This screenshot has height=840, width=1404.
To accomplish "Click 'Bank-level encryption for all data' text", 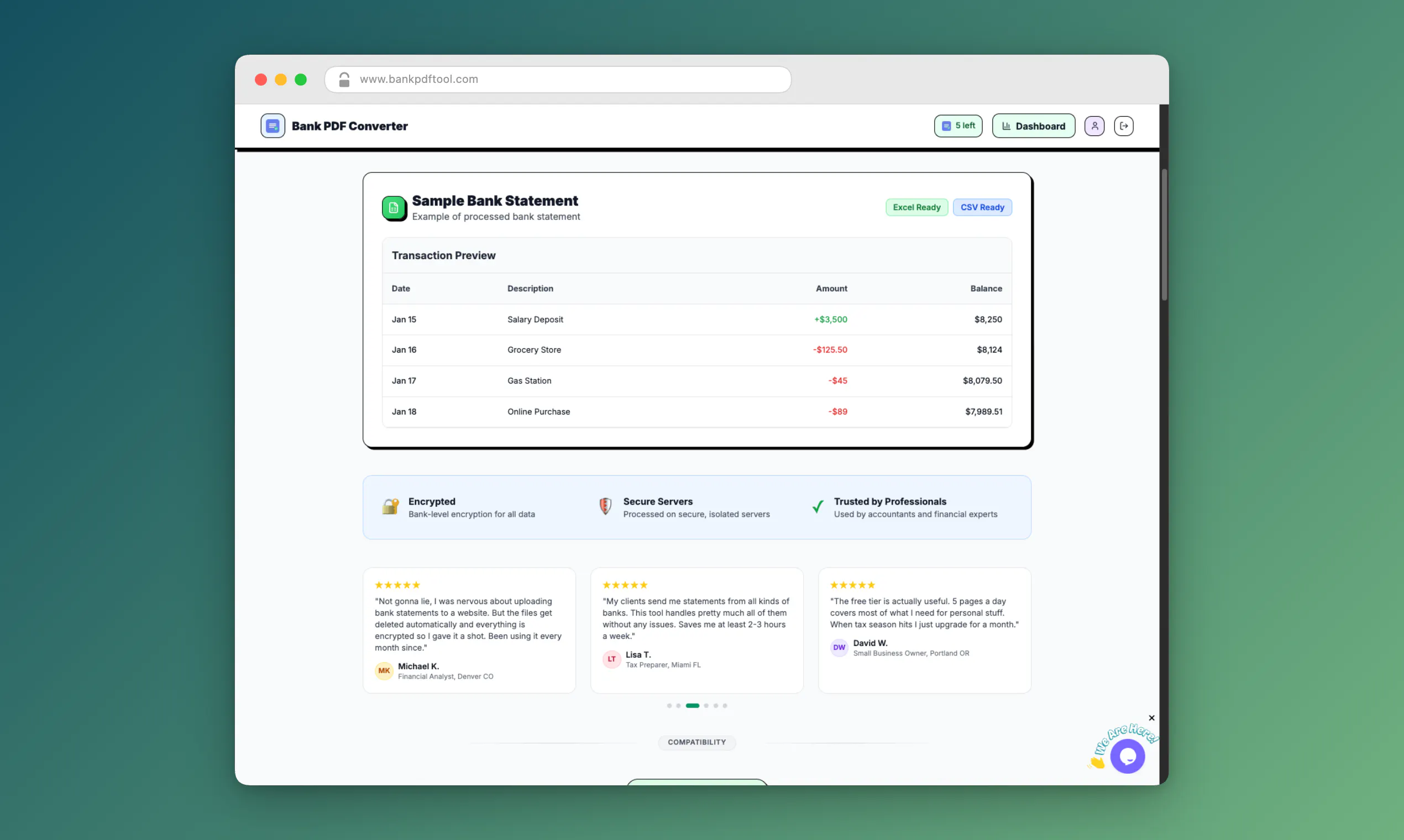I will point(472,514).
